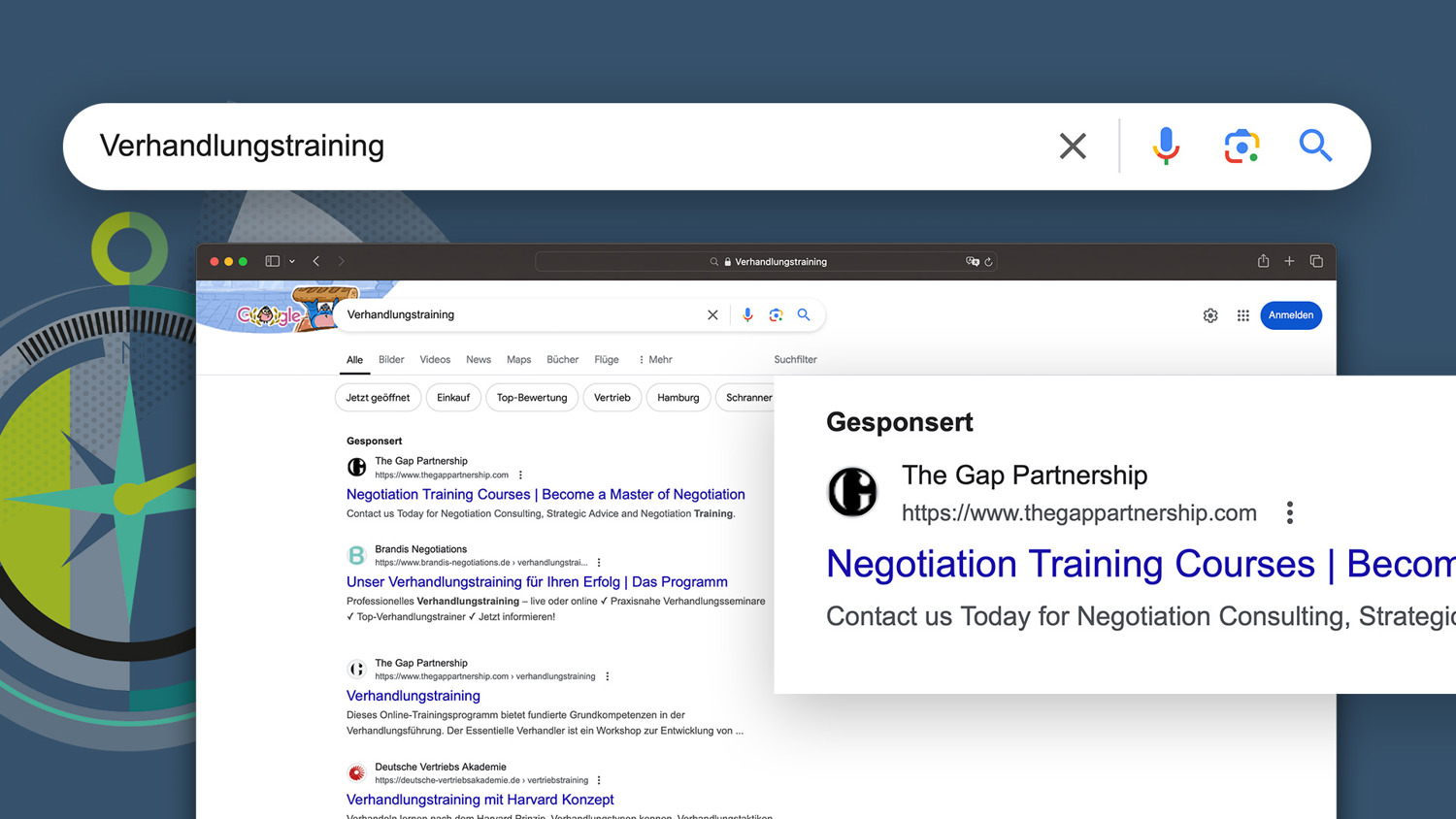Clear the large search bar with X
Image resolution: width=1456 pixels, height=819 pixels.
[x=1073, y=146]
